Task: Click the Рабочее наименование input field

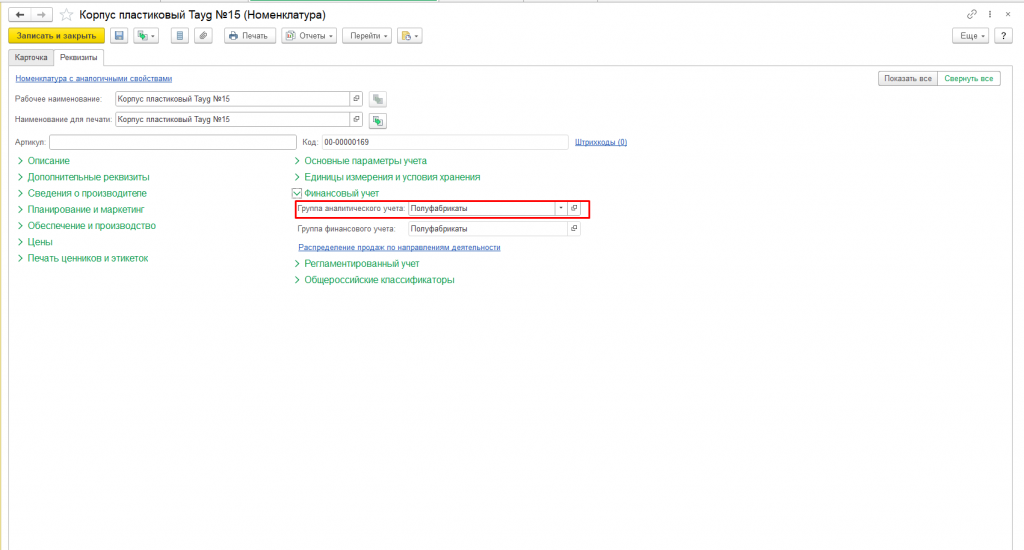Action: pyautogui.click(x=232, y=99)
